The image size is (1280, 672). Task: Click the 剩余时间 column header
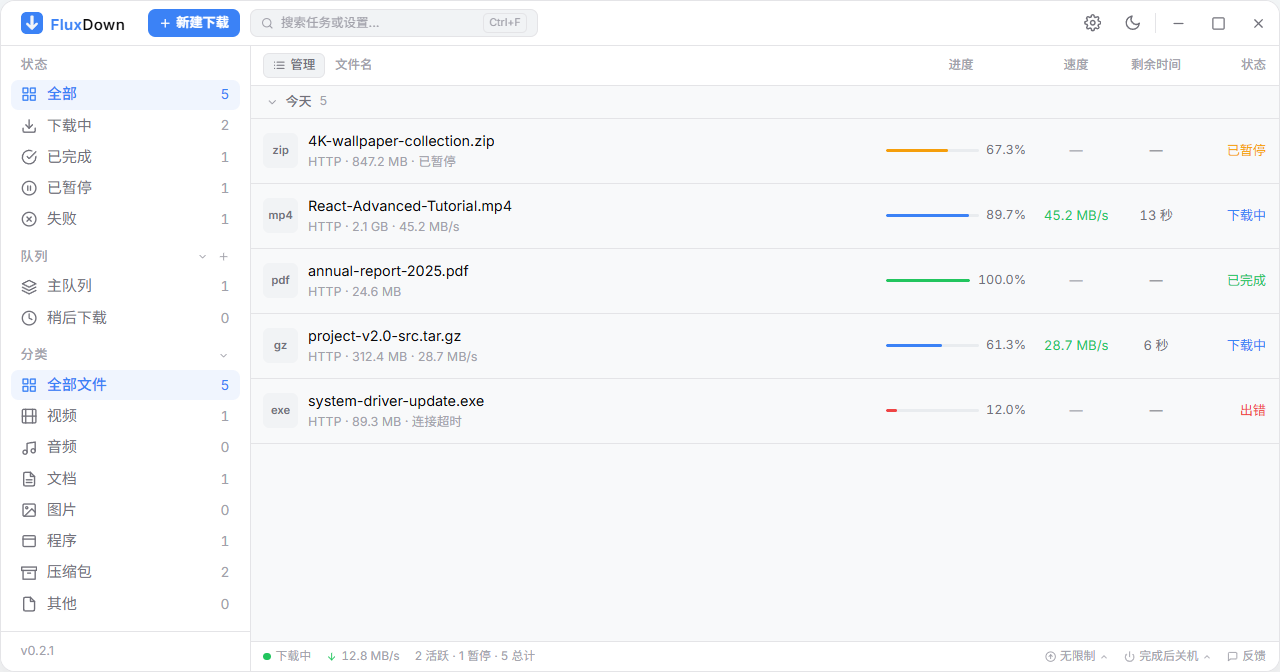point(1156,65)
